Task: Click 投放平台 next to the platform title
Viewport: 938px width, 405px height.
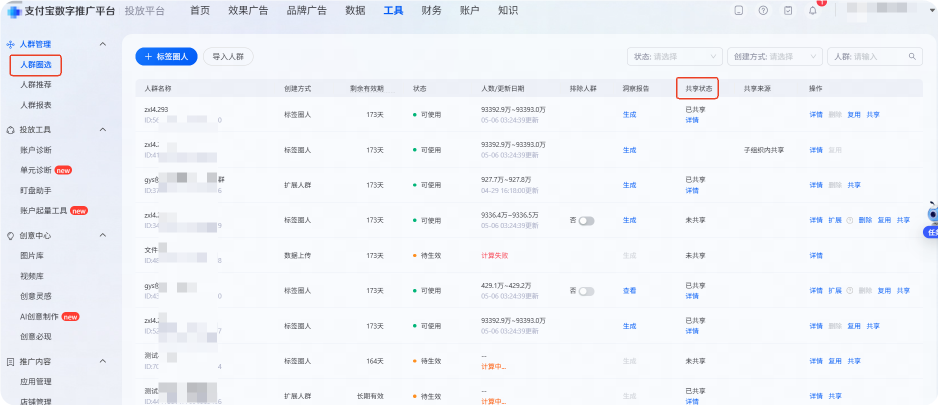Action: point(144,11)
